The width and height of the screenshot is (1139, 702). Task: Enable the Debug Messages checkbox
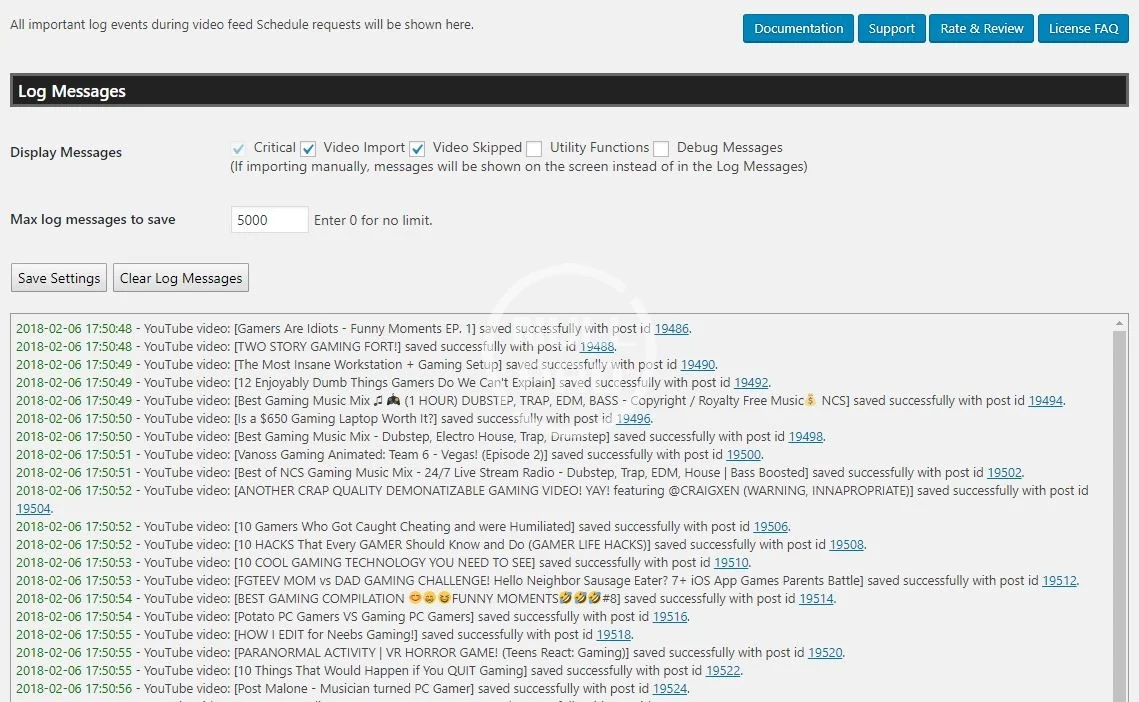pos(661,149)
